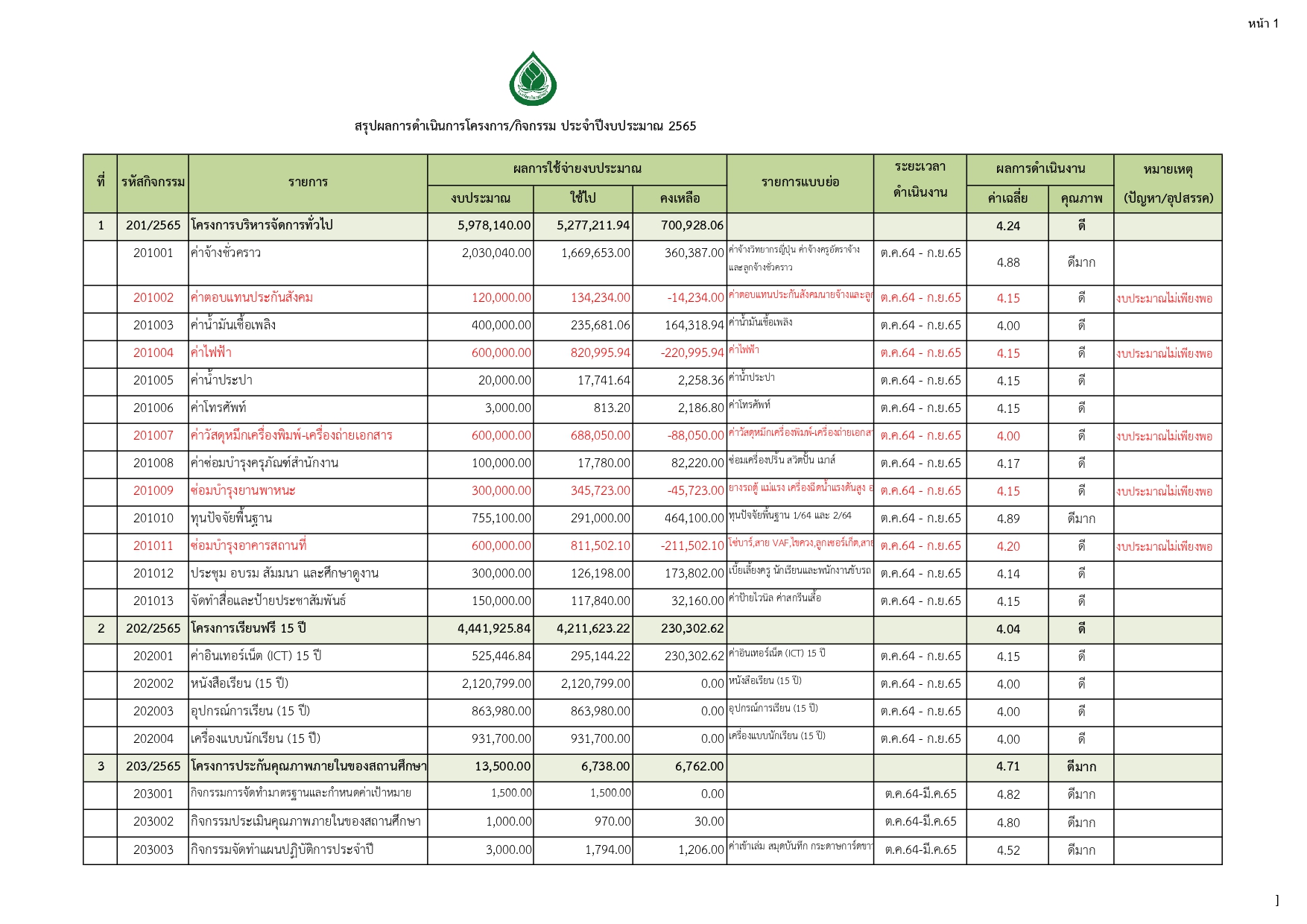The width and height of the screenshot is (1307, 924).
Task: Click the average score 4.17
Action: coord(1008,464)
